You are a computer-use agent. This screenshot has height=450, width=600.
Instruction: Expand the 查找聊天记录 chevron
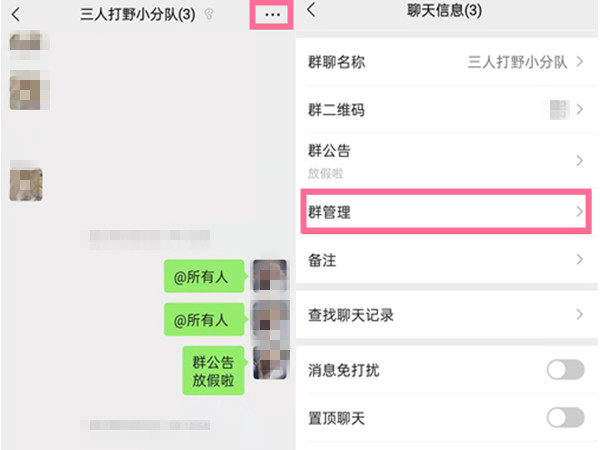pos(580,315)
